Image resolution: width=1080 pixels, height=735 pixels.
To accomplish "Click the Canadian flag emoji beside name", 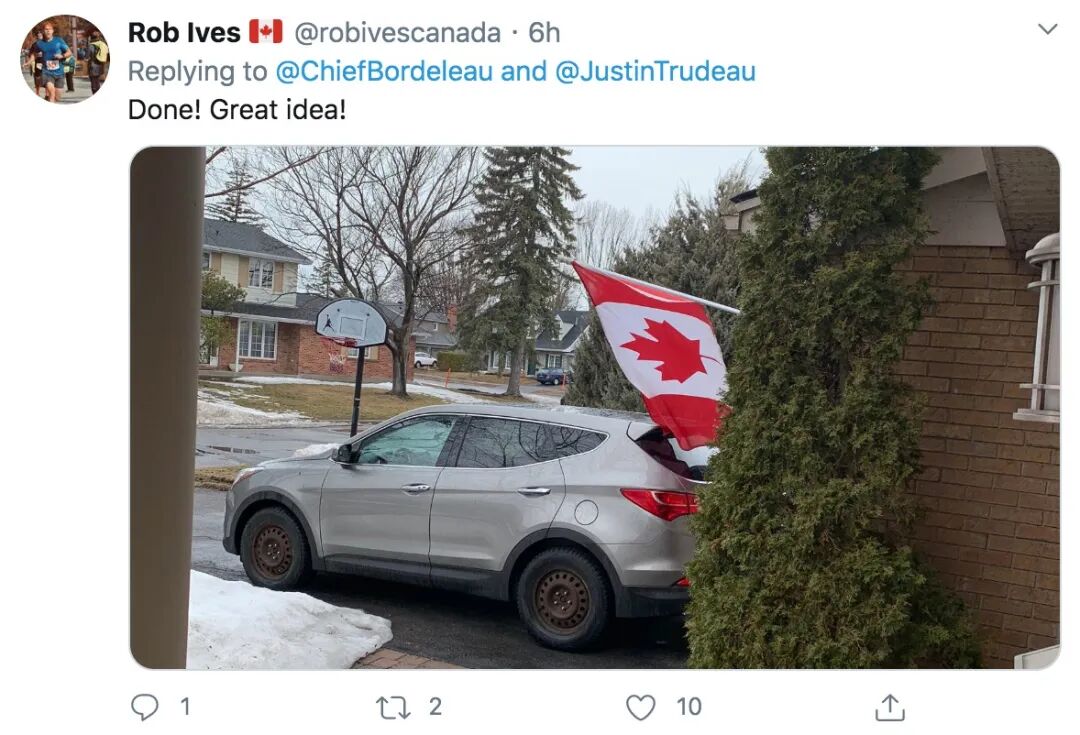I will [x=266, y=32].
